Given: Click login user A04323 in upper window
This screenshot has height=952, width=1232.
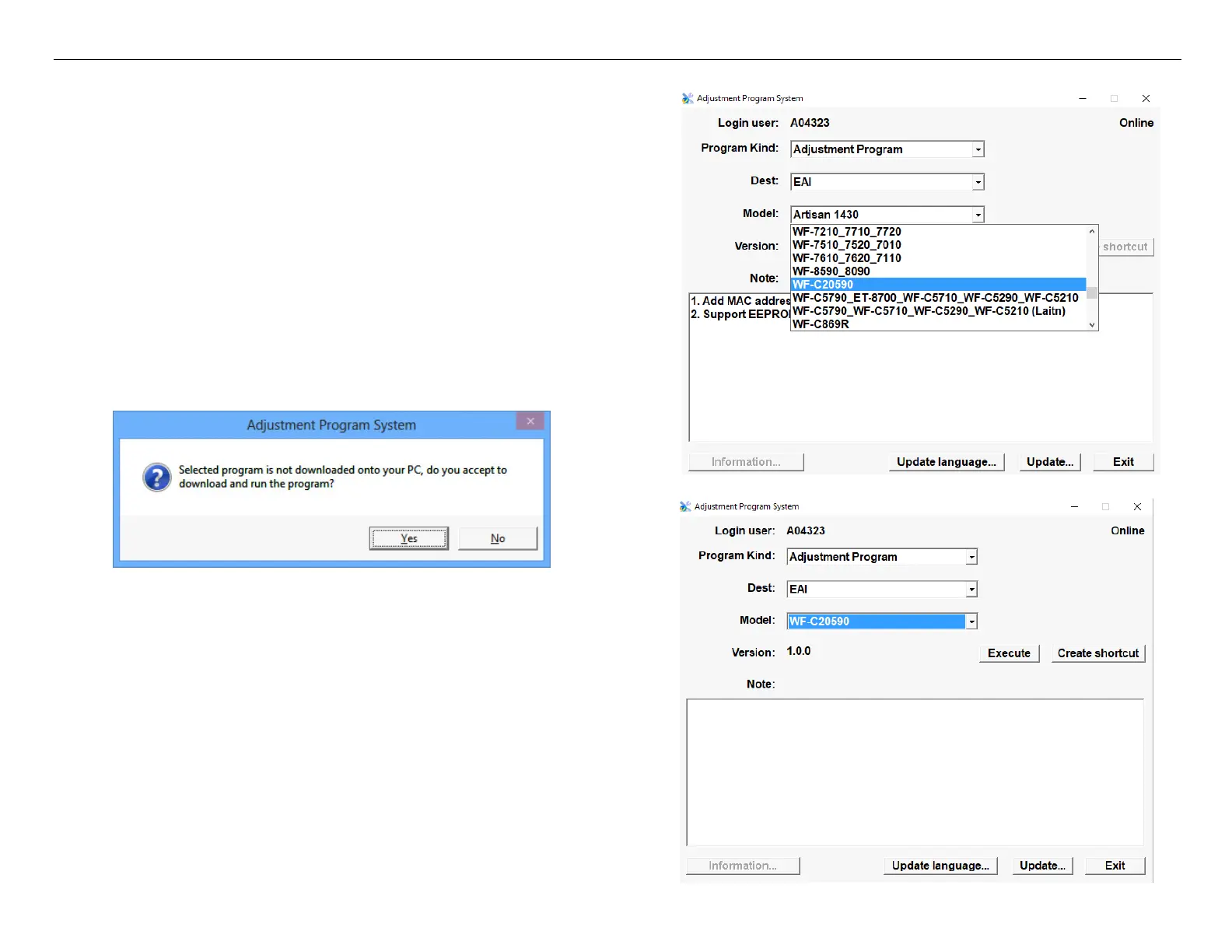Looking at the screenshot, I should [810, 123].
